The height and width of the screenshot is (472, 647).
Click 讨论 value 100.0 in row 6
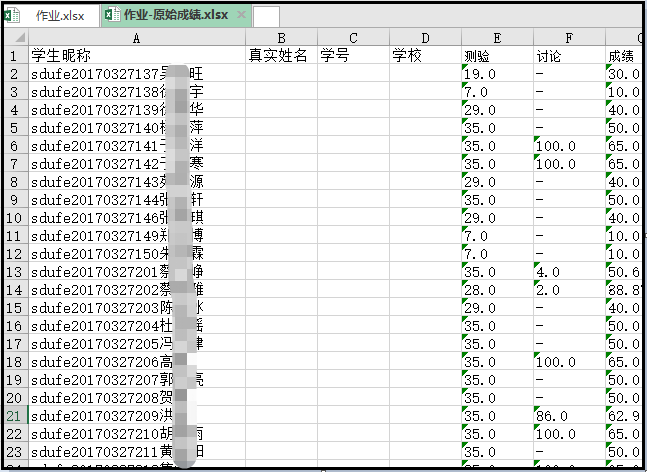click(x=569, y=146)
